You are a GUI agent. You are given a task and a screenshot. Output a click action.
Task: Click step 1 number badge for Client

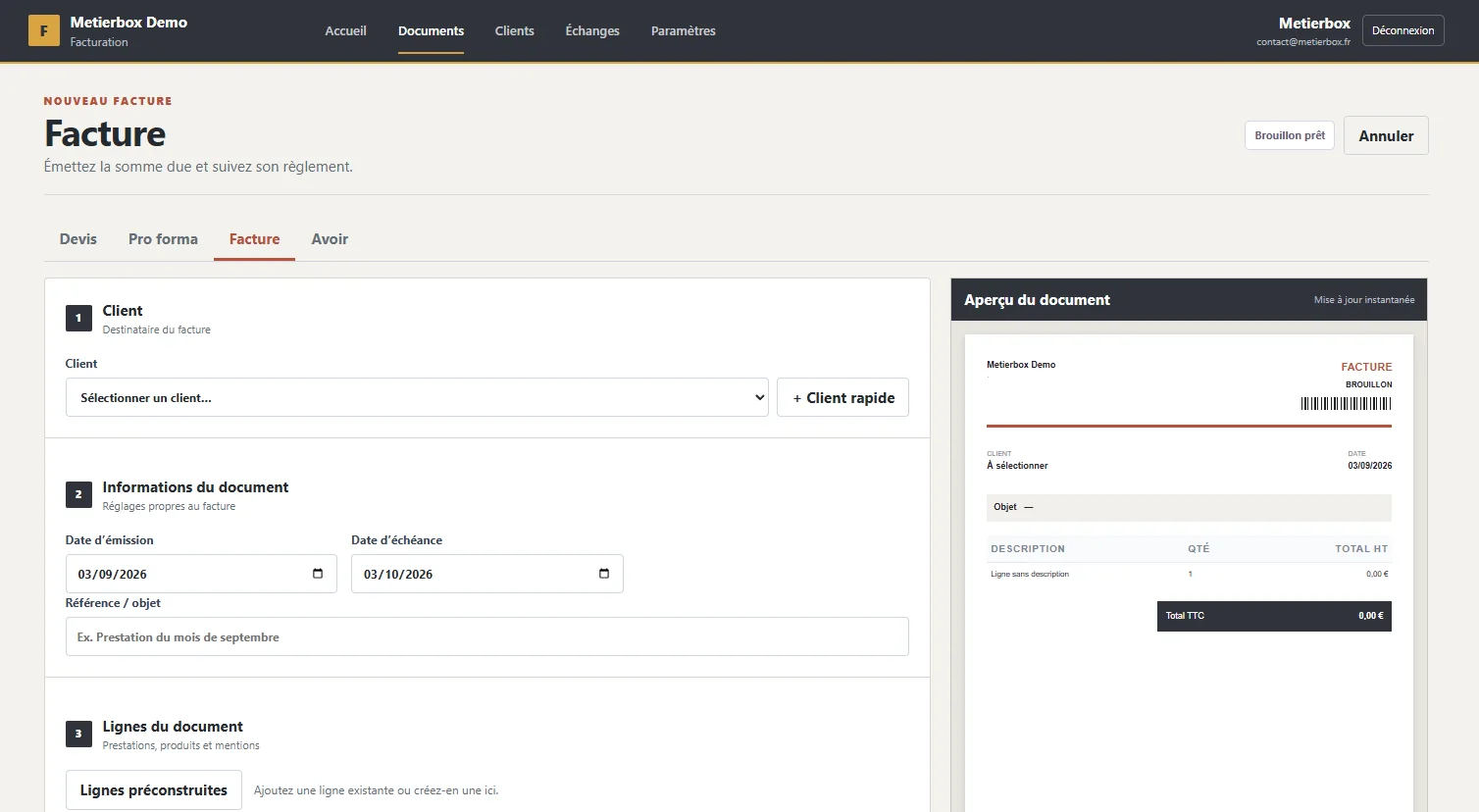78,318
